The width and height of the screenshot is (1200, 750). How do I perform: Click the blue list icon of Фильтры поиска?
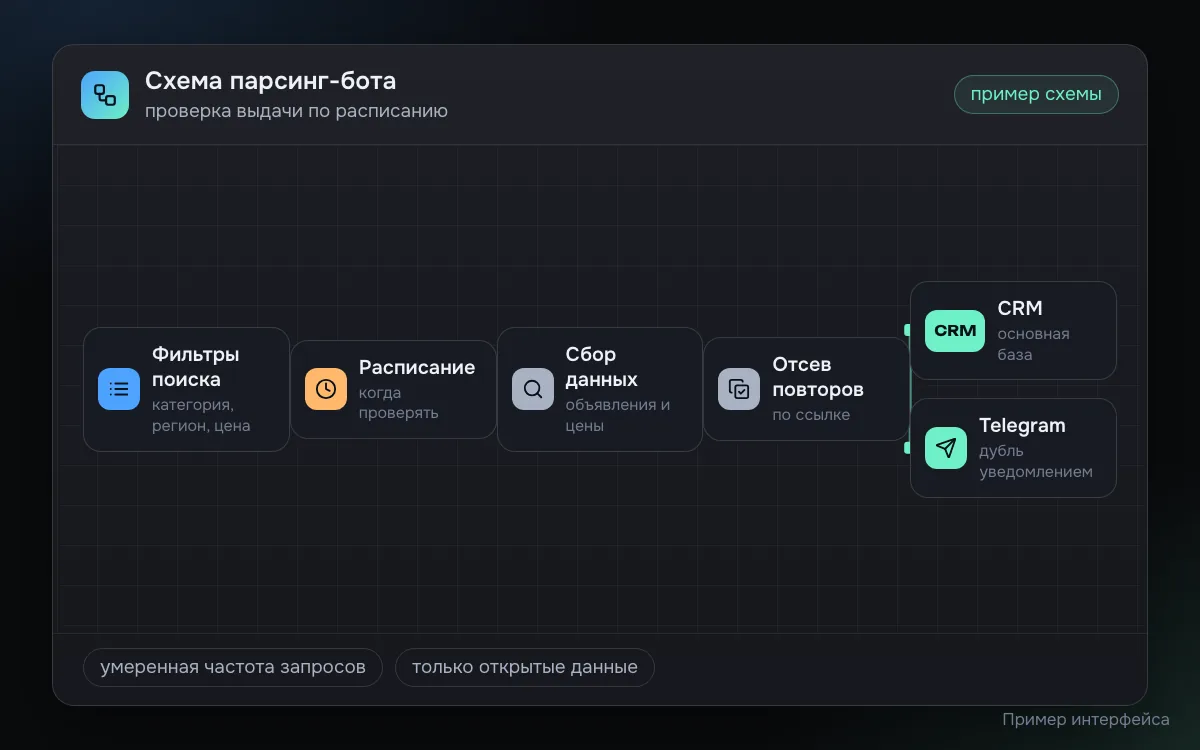119,389
